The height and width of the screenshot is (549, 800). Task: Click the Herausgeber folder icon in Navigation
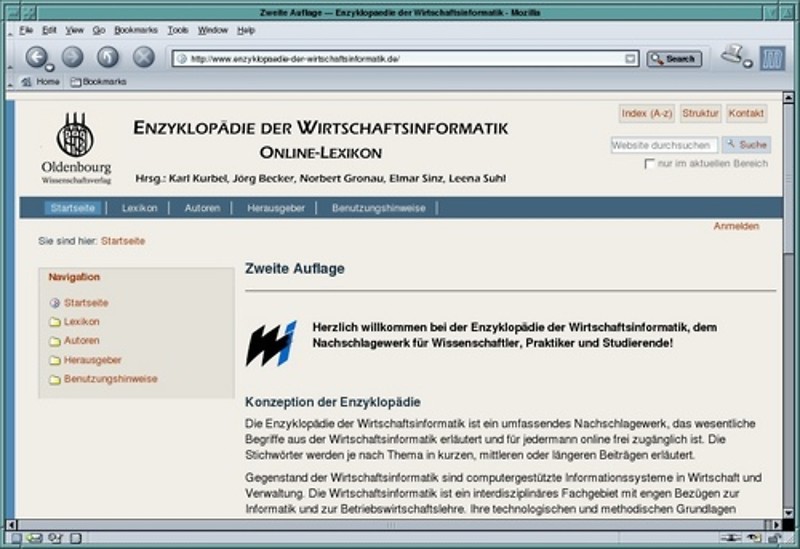coord(55,361)
